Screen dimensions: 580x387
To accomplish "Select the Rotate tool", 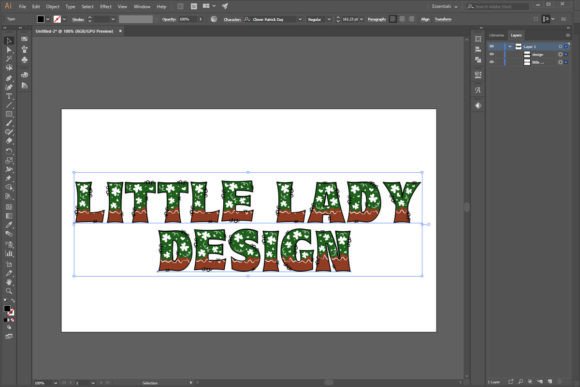I will pos(9,151).
